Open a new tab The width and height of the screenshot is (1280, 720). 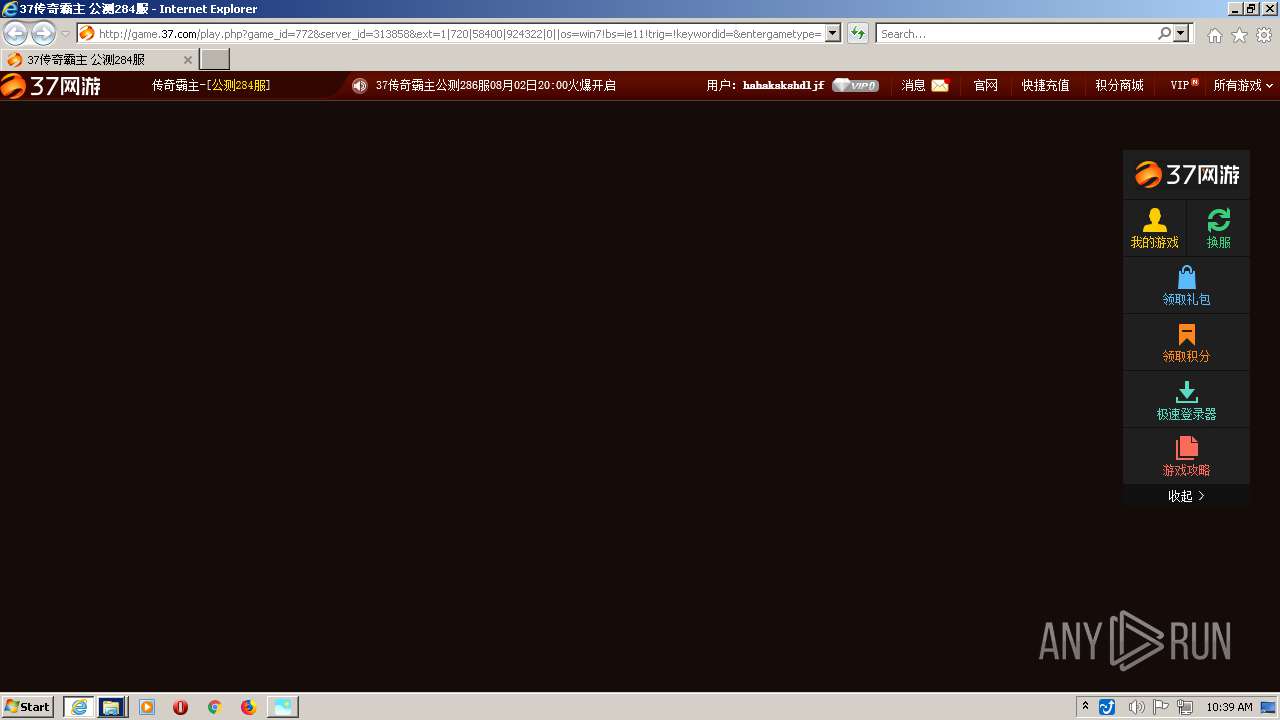point(215,60)
